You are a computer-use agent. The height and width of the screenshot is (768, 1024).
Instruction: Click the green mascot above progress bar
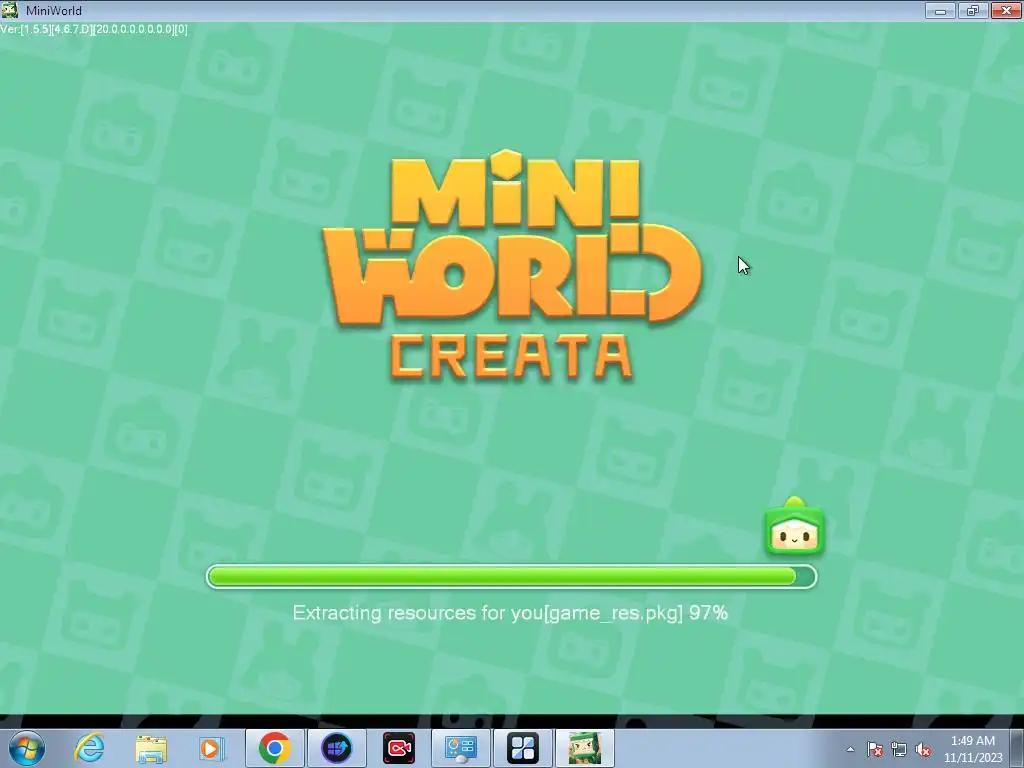point(794,526)
